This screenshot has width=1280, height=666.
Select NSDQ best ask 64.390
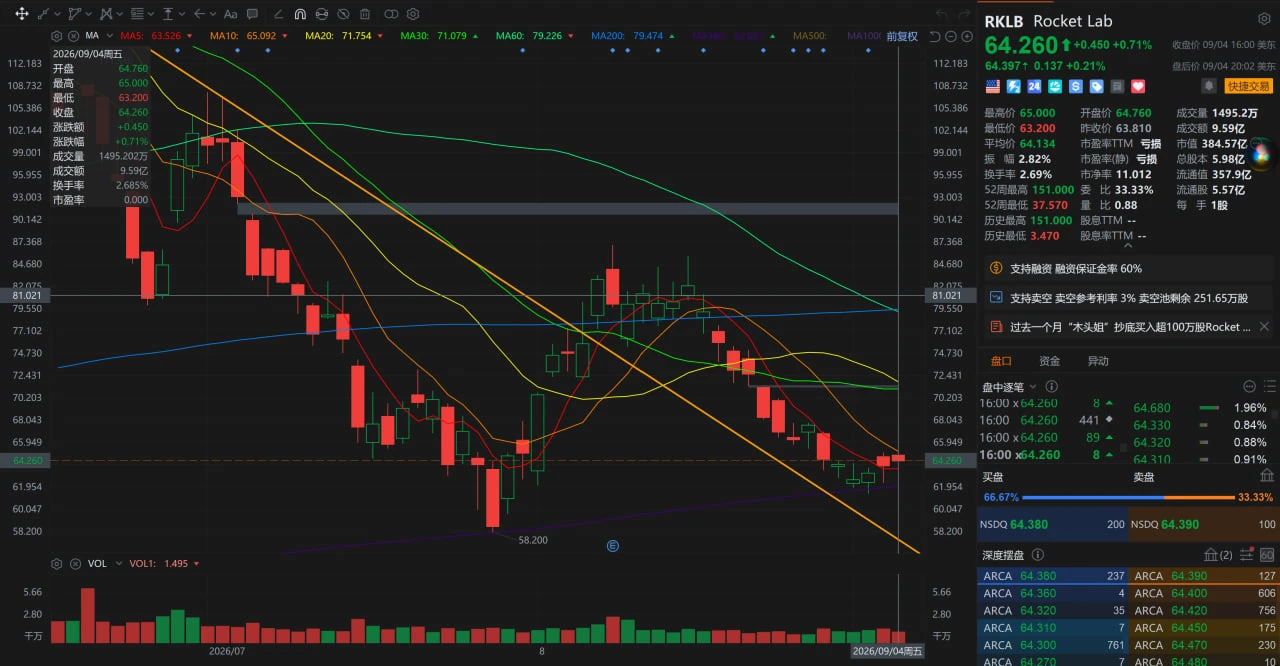[1203, 524]
